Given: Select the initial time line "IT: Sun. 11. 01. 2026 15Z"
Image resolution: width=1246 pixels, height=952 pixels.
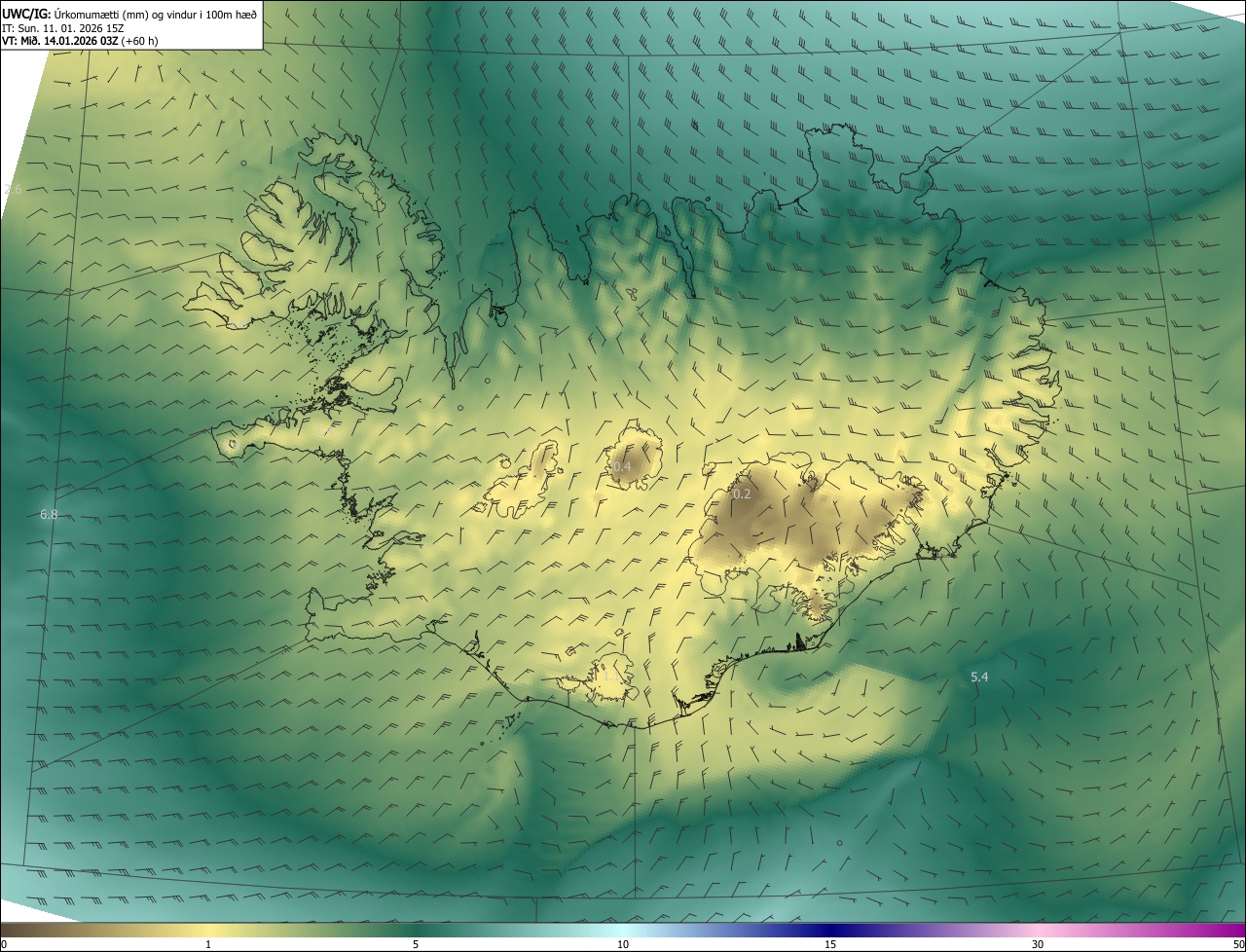Looking at the screenshot, I should pyautogui.click(x=64, y=28).
